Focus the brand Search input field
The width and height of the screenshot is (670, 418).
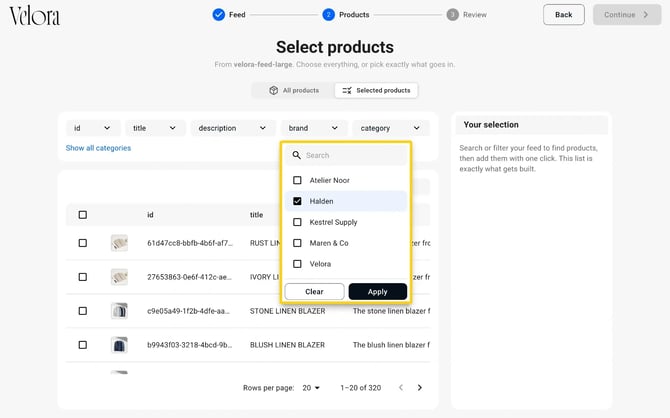point(346,155)
